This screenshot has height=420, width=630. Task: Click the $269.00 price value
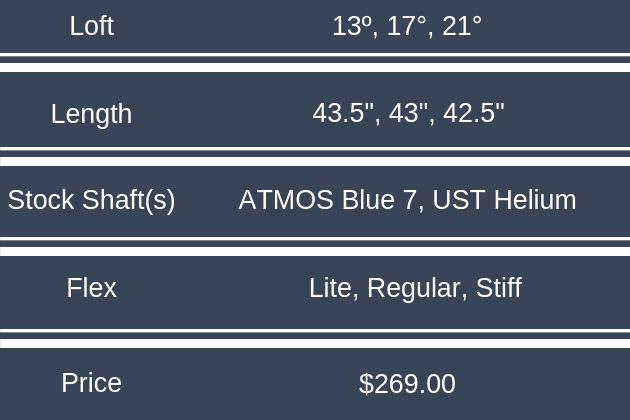click(407, 383)
